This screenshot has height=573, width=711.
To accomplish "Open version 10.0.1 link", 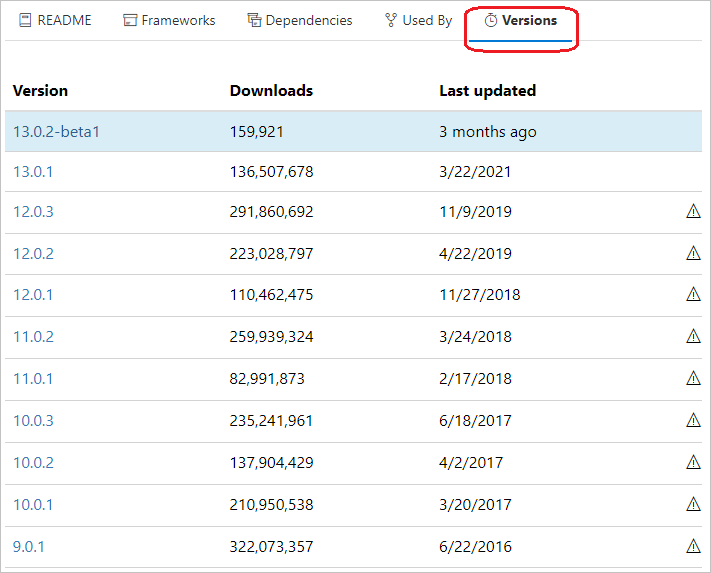I will click(x=33, y=505).
